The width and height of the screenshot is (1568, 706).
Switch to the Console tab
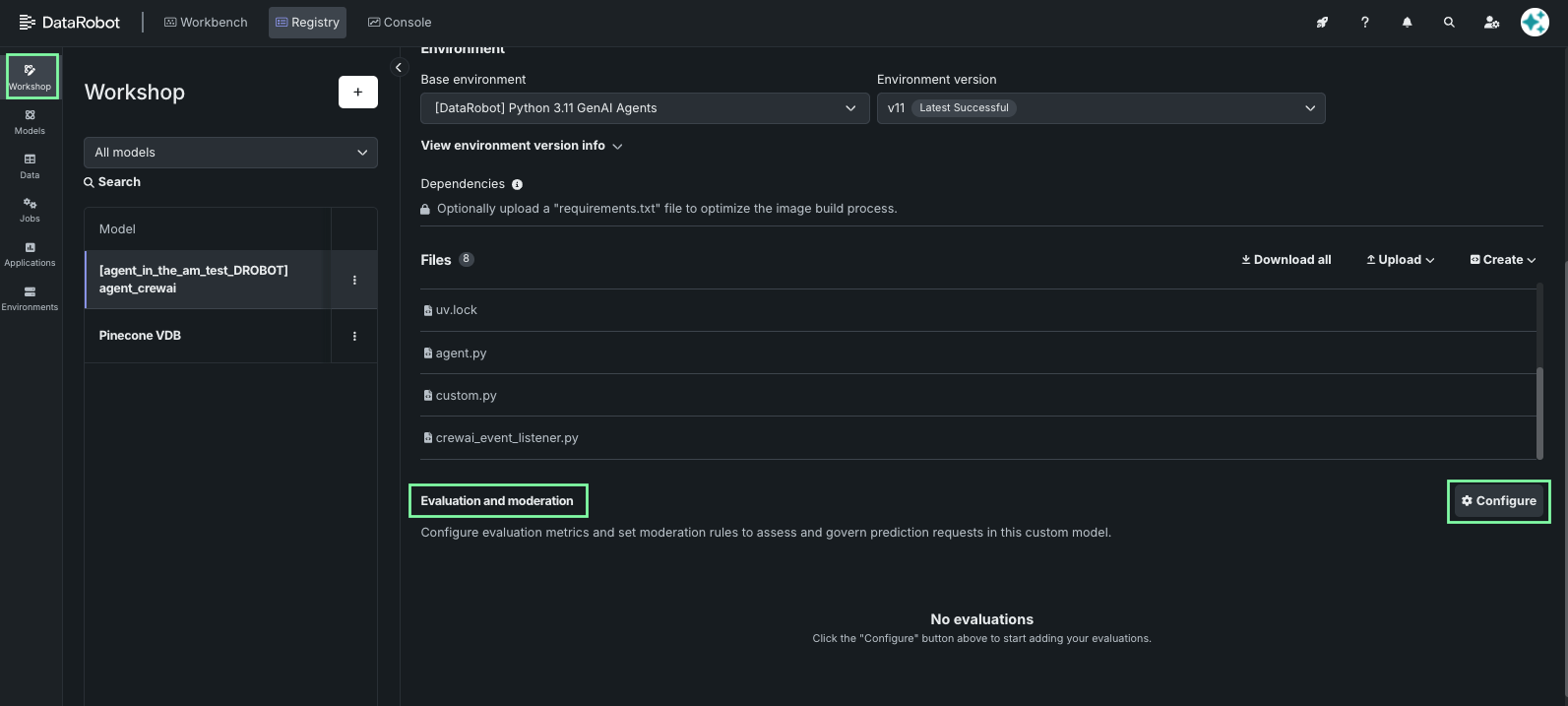tap(400, 22)
